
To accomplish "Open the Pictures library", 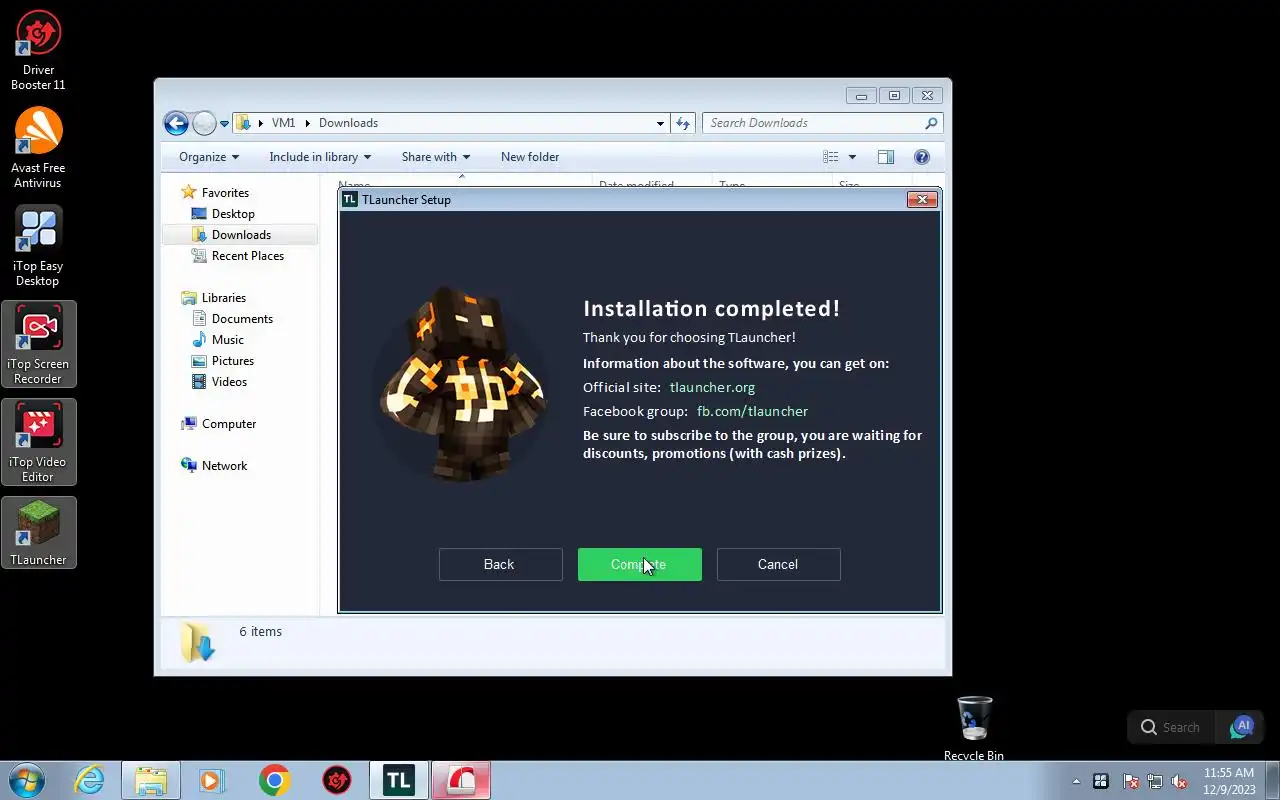I will tap(233, 361).
